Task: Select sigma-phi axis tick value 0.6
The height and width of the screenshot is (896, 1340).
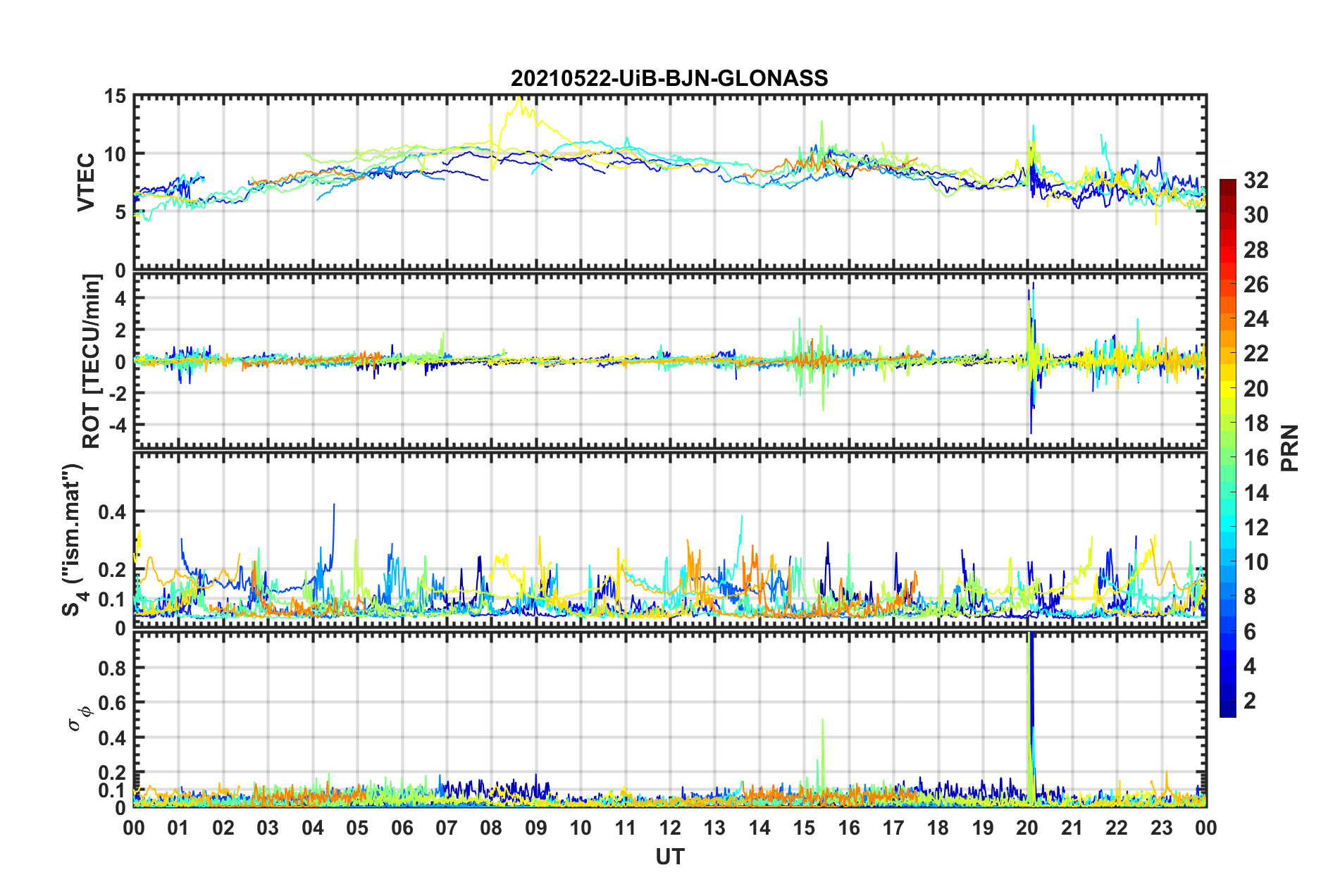Action: click(x=112, y=703)
